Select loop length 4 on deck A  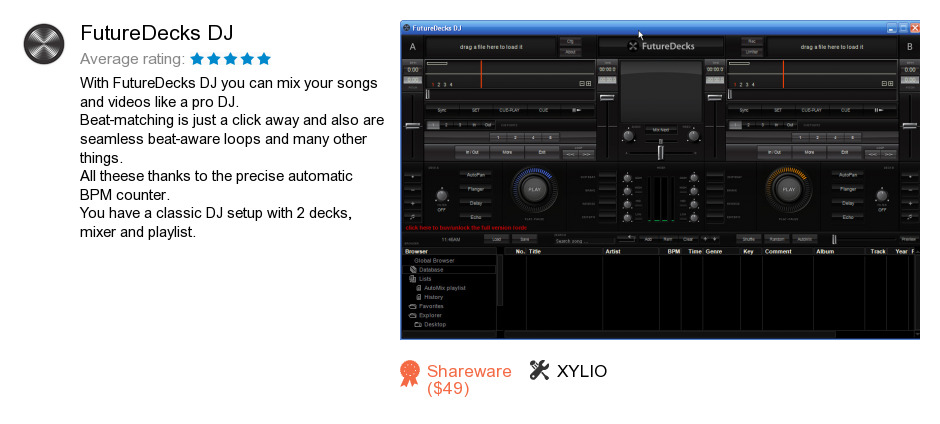(533, 137)
